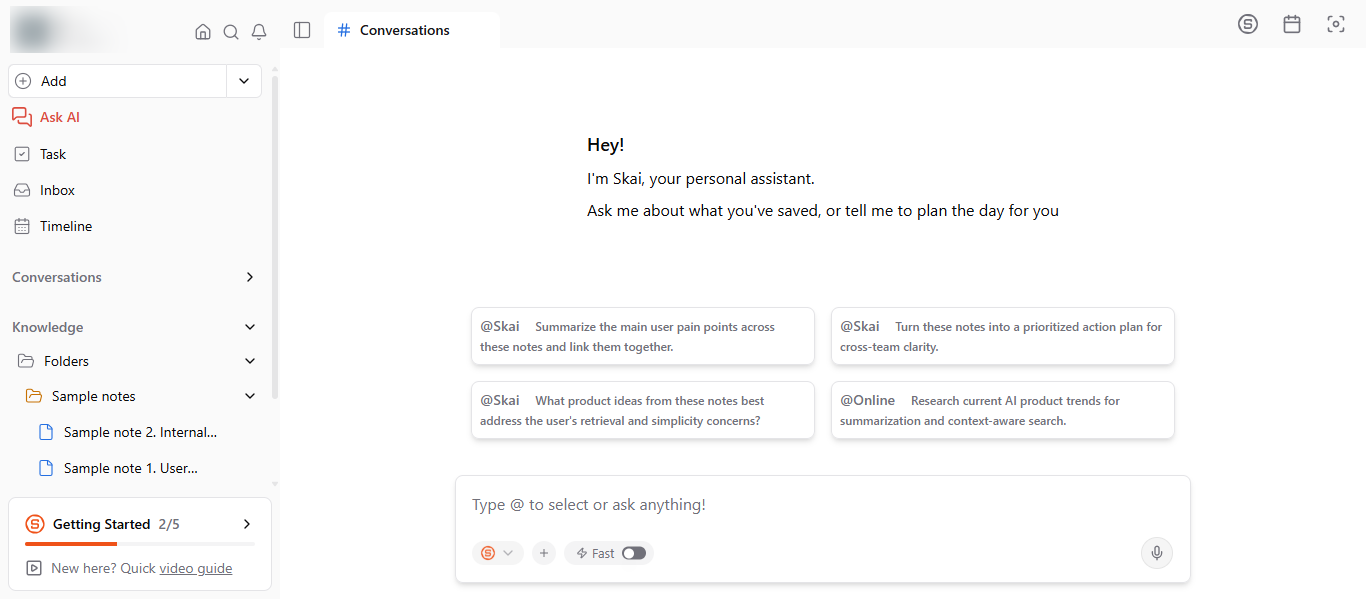
Task: Expand the Conversations section
Action: point(250,277)
